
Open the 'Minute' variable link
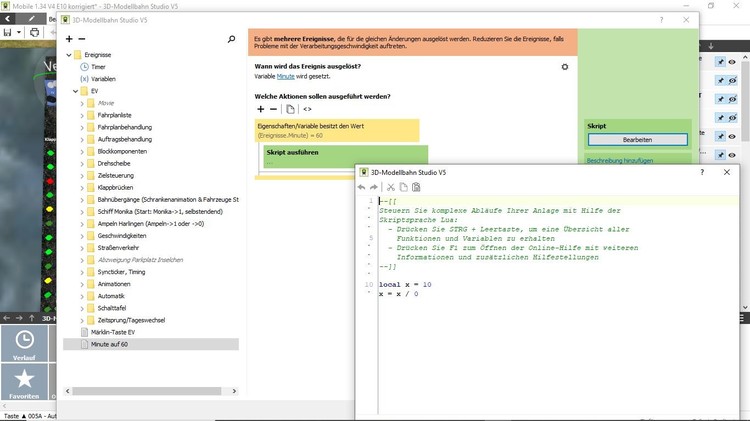[x=286, y=77]
